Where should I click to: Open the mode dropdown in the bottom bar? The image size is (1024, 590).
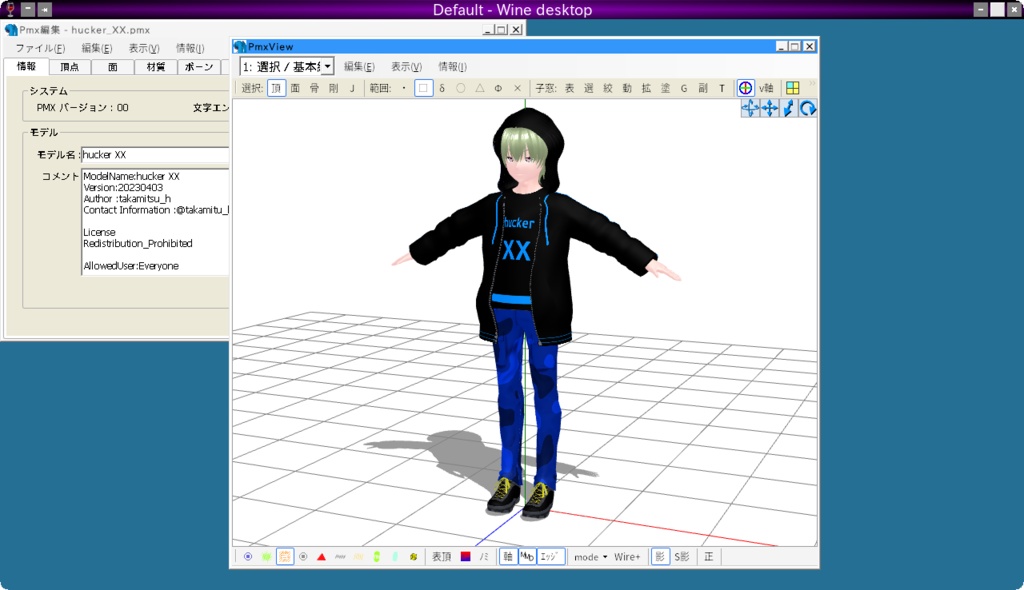[x=594, y=556]
